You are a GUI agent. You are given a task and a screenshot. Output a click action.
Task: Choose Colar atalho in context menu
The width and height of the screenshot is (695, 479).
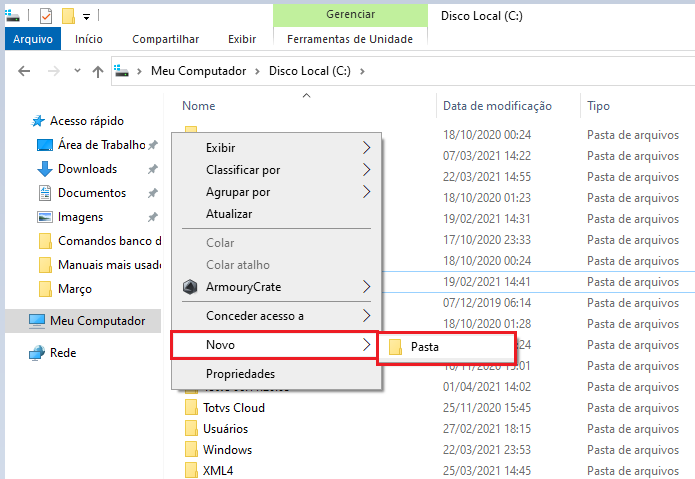pyautogui.click(x=276, y=265)
